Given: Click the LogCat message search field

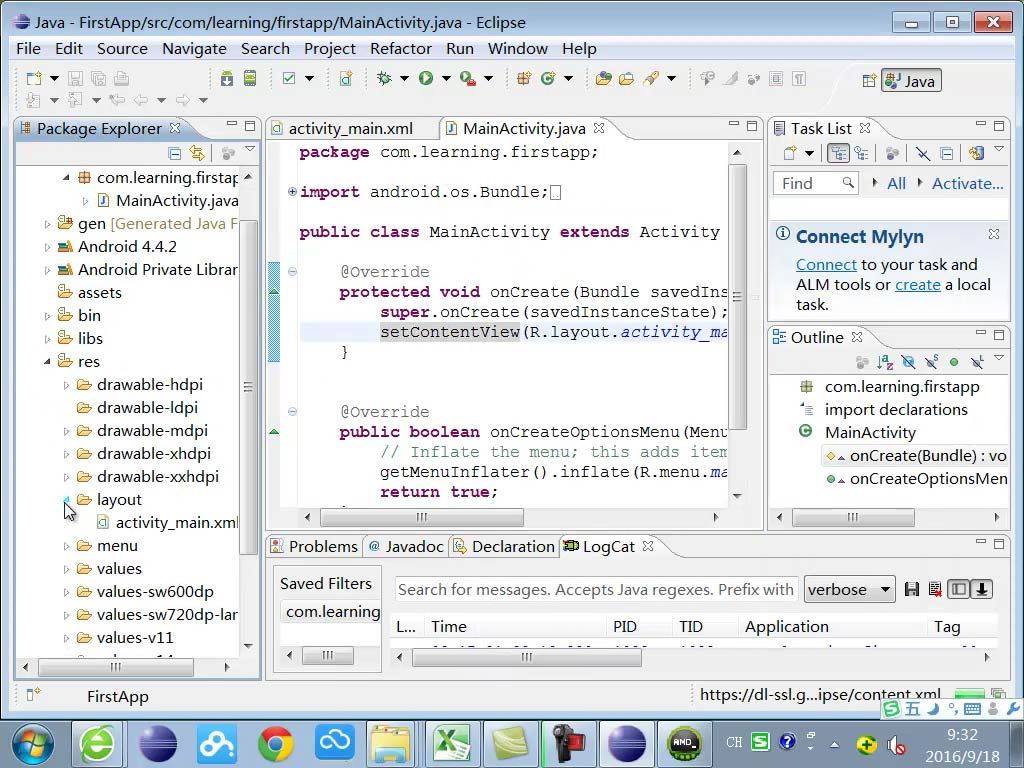Looking at the screenshot, I should pos(596,590).
